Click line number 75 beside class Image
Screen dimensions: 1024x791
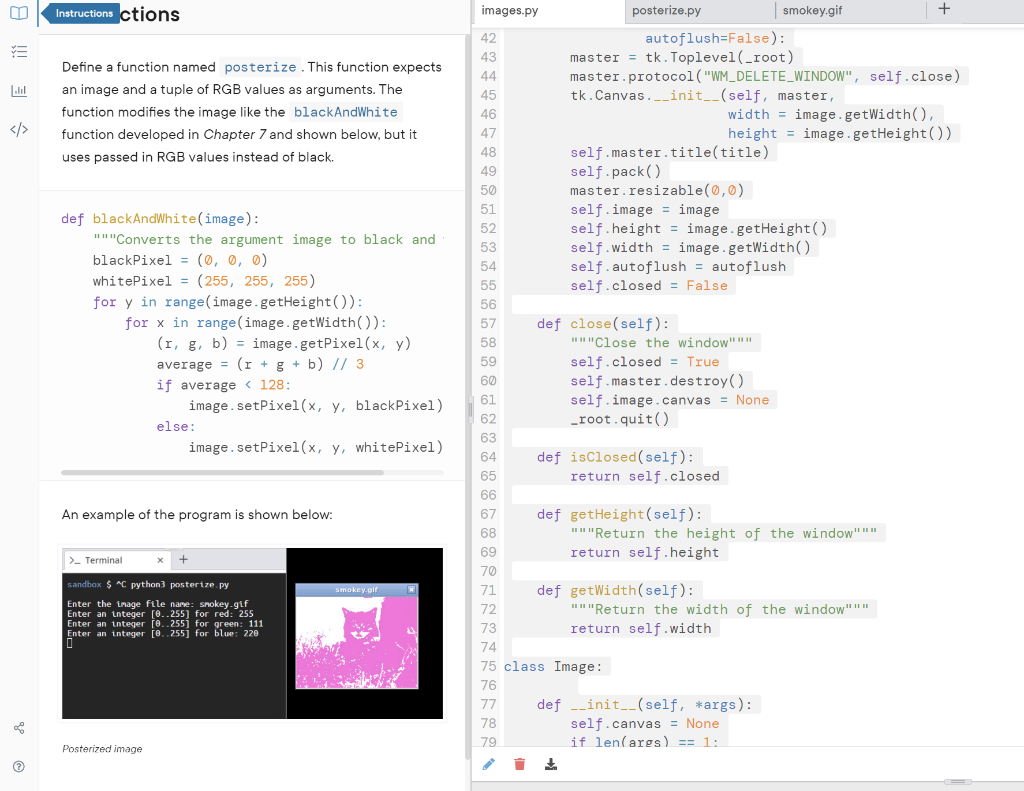(x=489, y=666)
